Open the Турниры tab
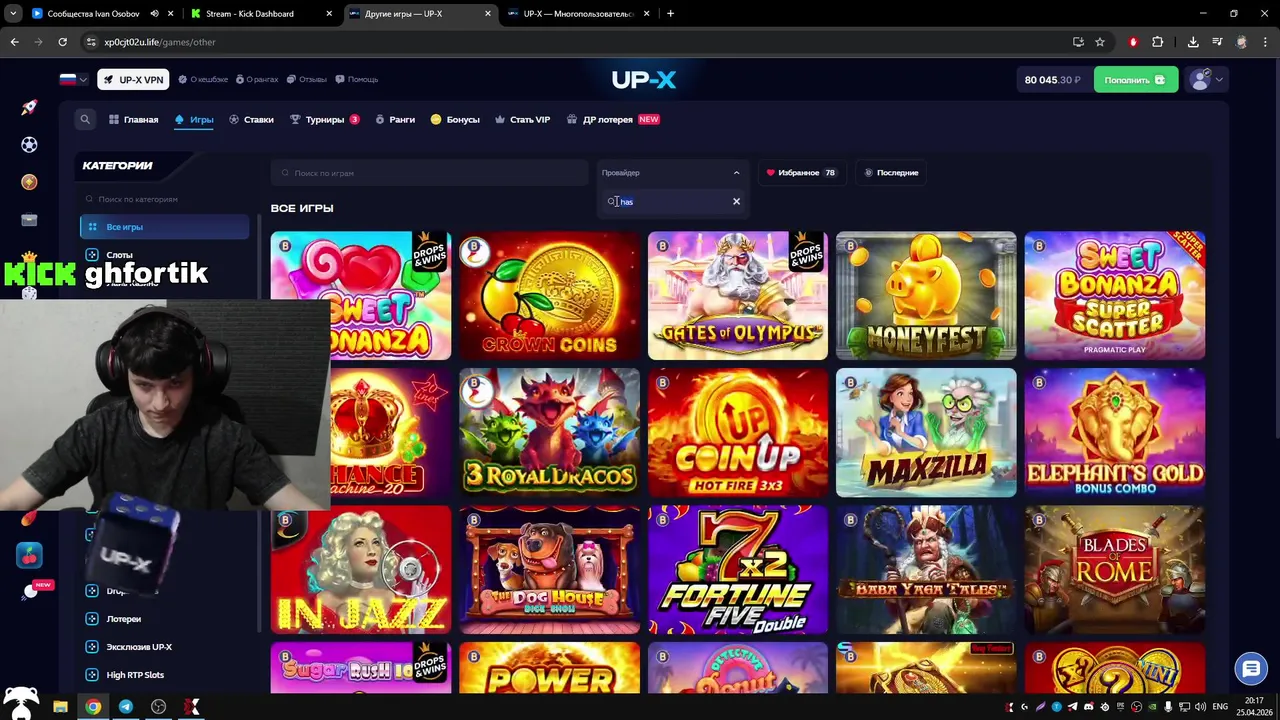The image size is (1280, 720). (324, 119)
